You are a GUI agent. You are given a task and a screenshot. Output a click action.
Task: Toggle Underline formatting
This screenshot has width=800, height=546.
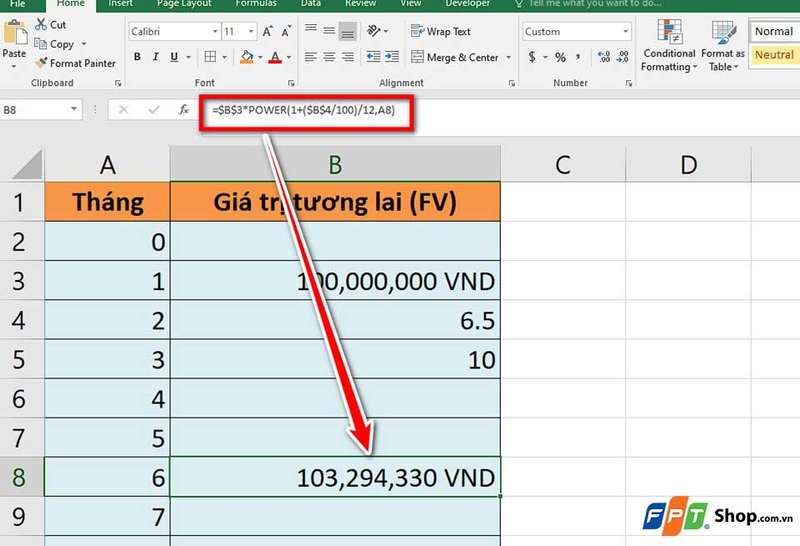(x=174, y=57)
